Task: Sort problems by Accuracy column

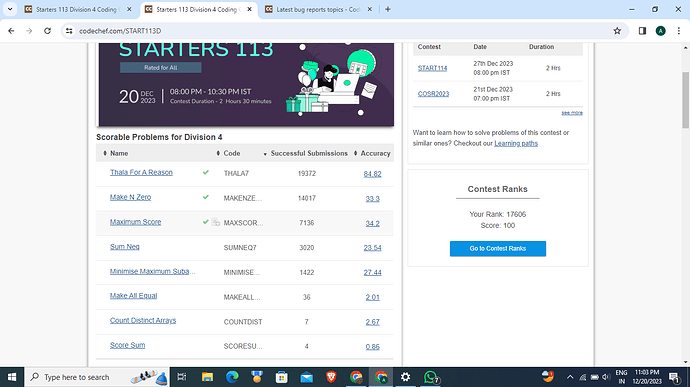Action: pos(372,153)
